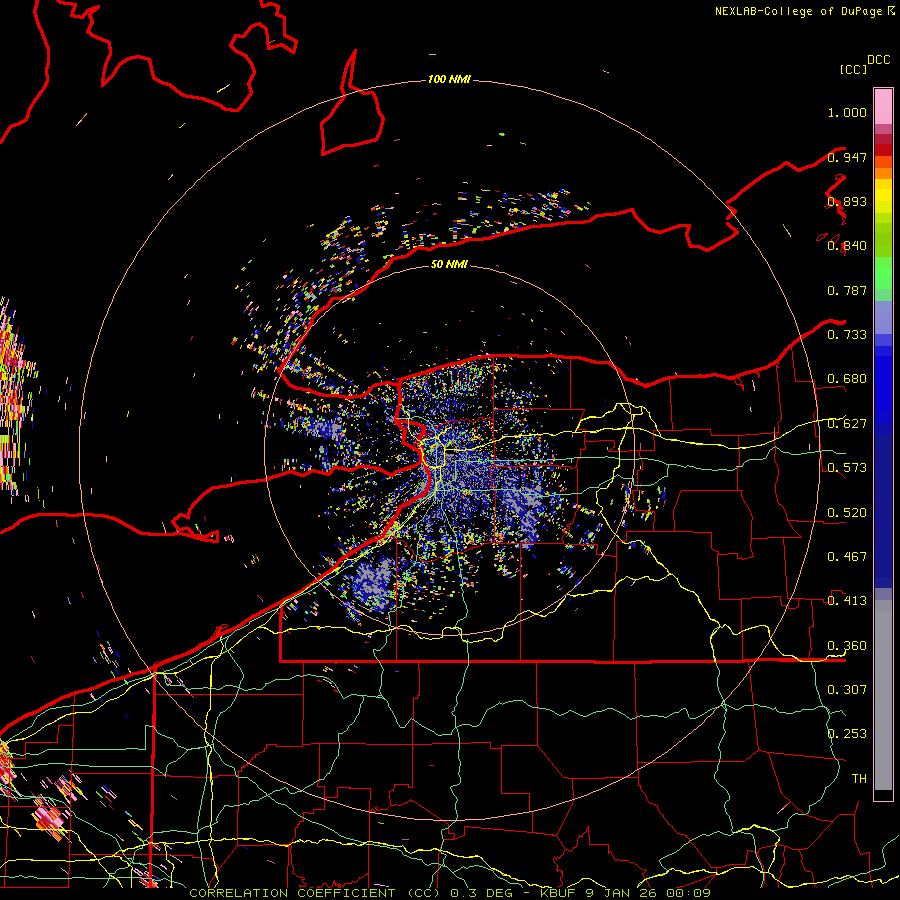Click the KBUF station identifier in the caption

[x=557, y=893]
